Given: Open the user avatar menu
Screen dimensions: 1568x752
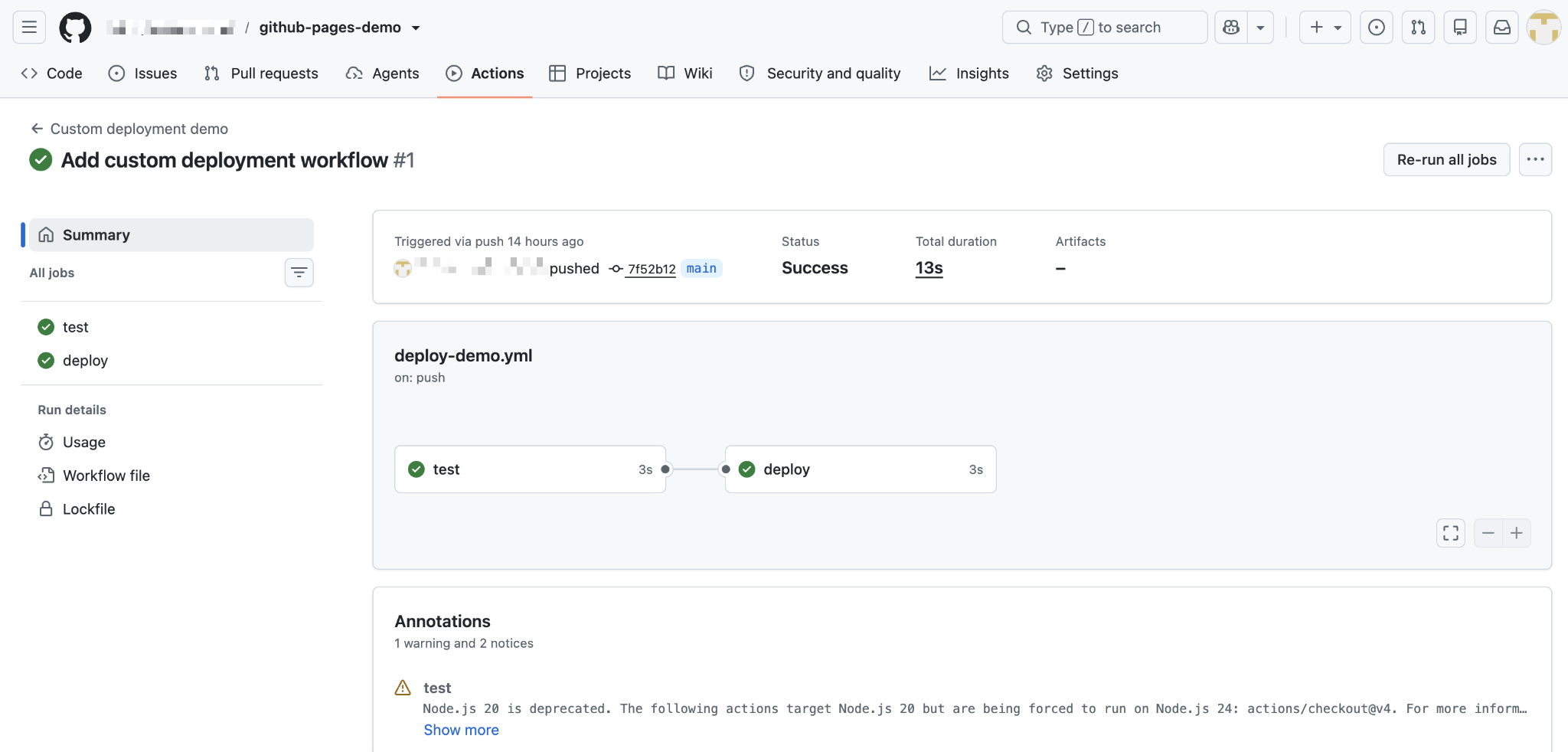Looking at the screenshot, I should (1543, 28).
